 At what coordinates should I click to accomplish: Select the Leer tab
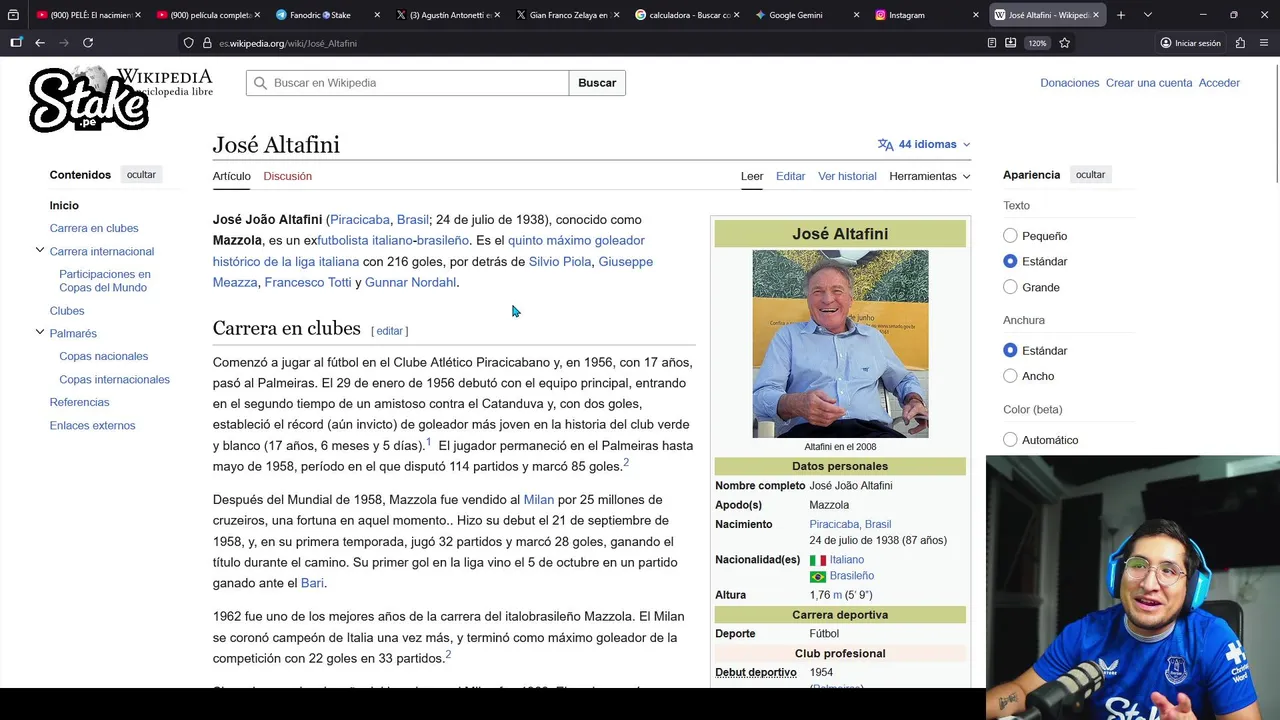tap(752, 176)
